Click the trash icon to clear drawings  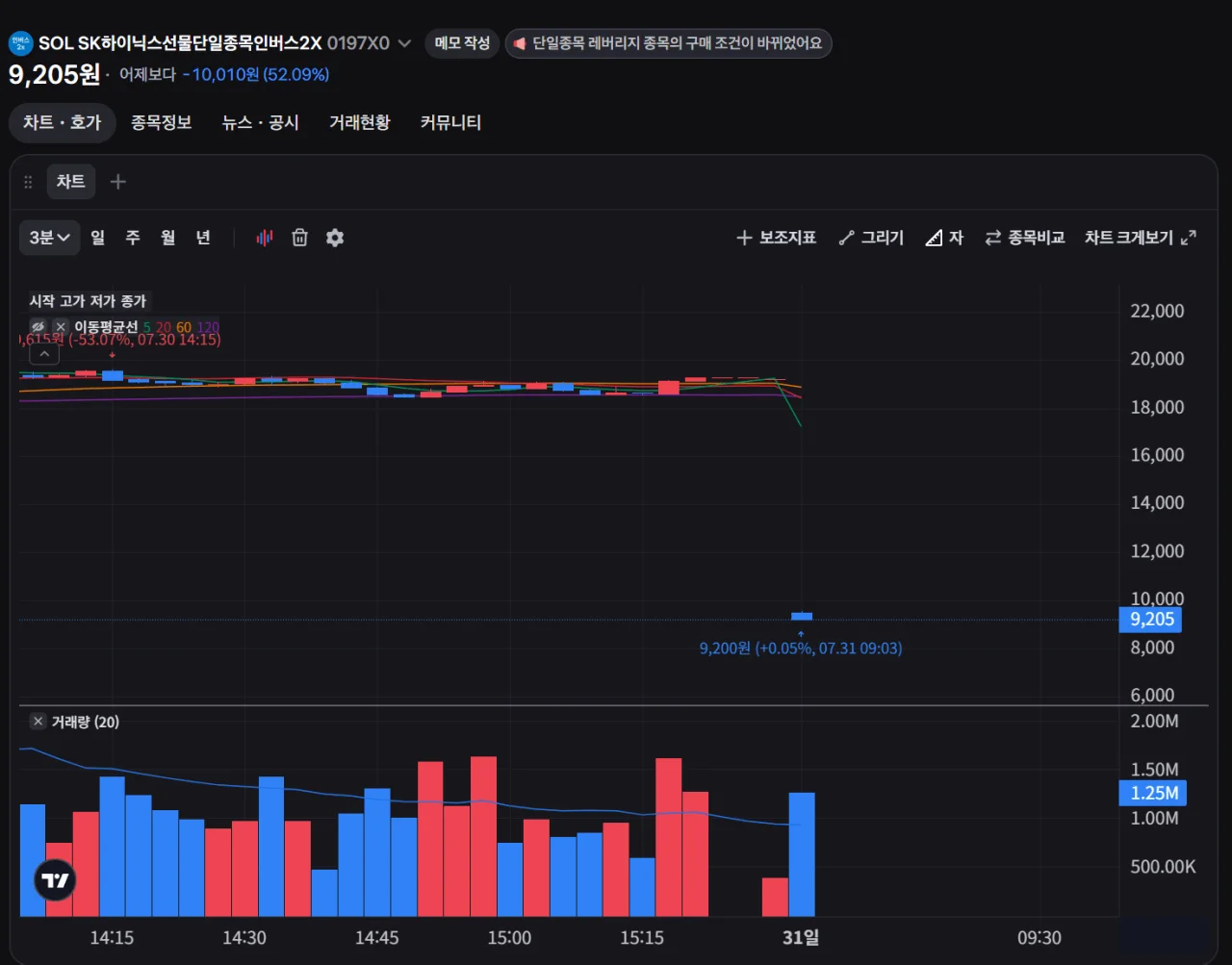pyautogui.click(x=300, y=238)
